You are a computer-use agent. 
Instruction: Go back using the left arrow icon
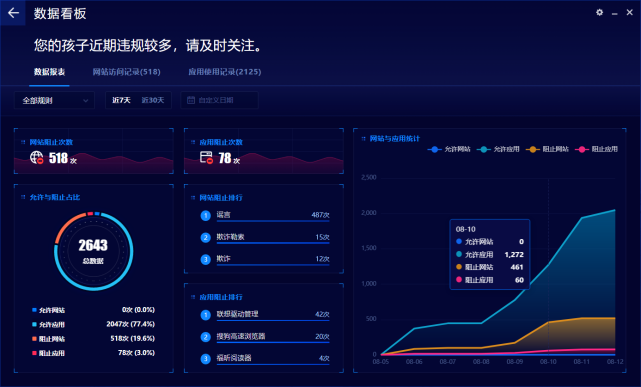point(13,13)
